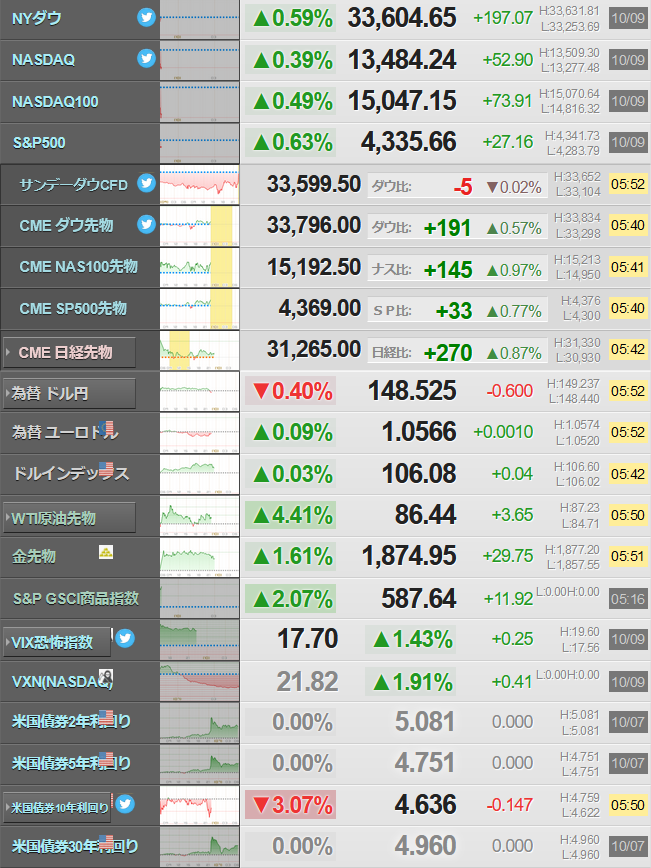Open the CME 日経先物 mini chart
The width and height of the screenshot is (651, 868).
click(199, 350)
